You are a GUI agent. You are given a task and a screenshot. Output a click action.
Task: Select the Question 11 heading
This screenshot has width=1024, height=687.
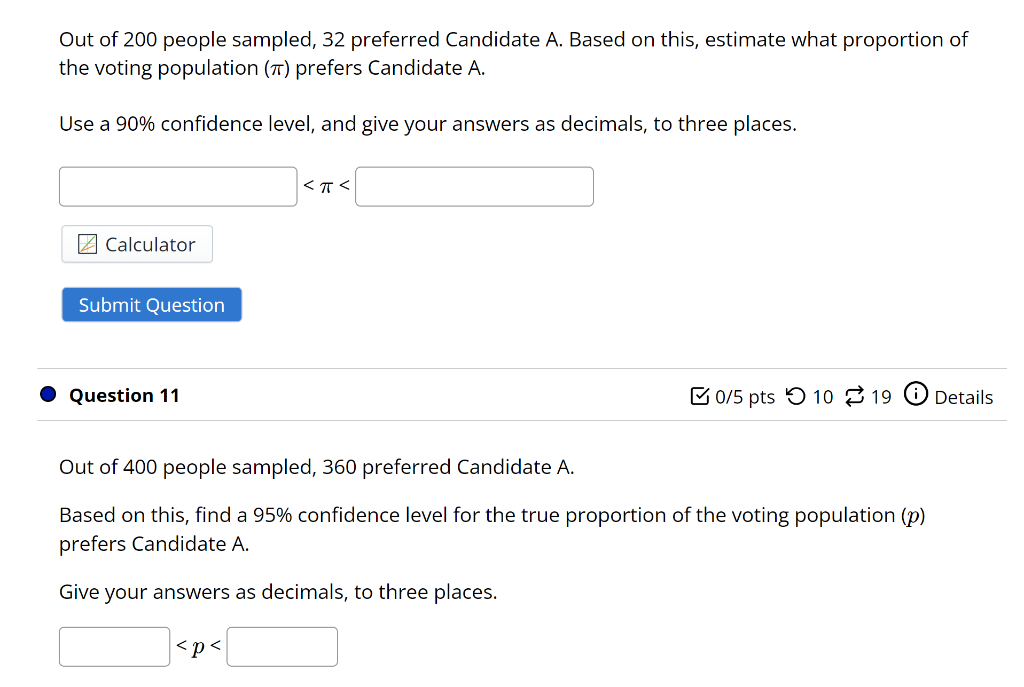(x=124, y=395)
